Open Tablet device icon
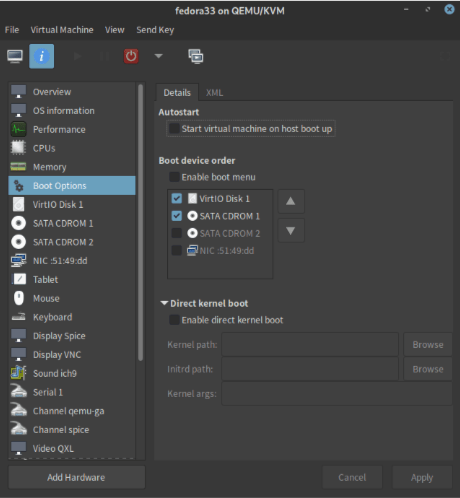Screen dimensions: 460x498 (x=19, y=279)
